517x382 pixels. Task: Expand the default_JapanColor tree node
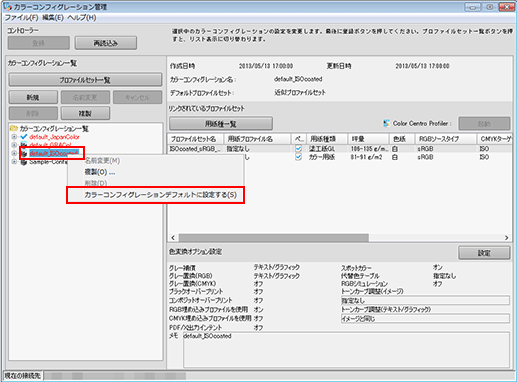14,137
